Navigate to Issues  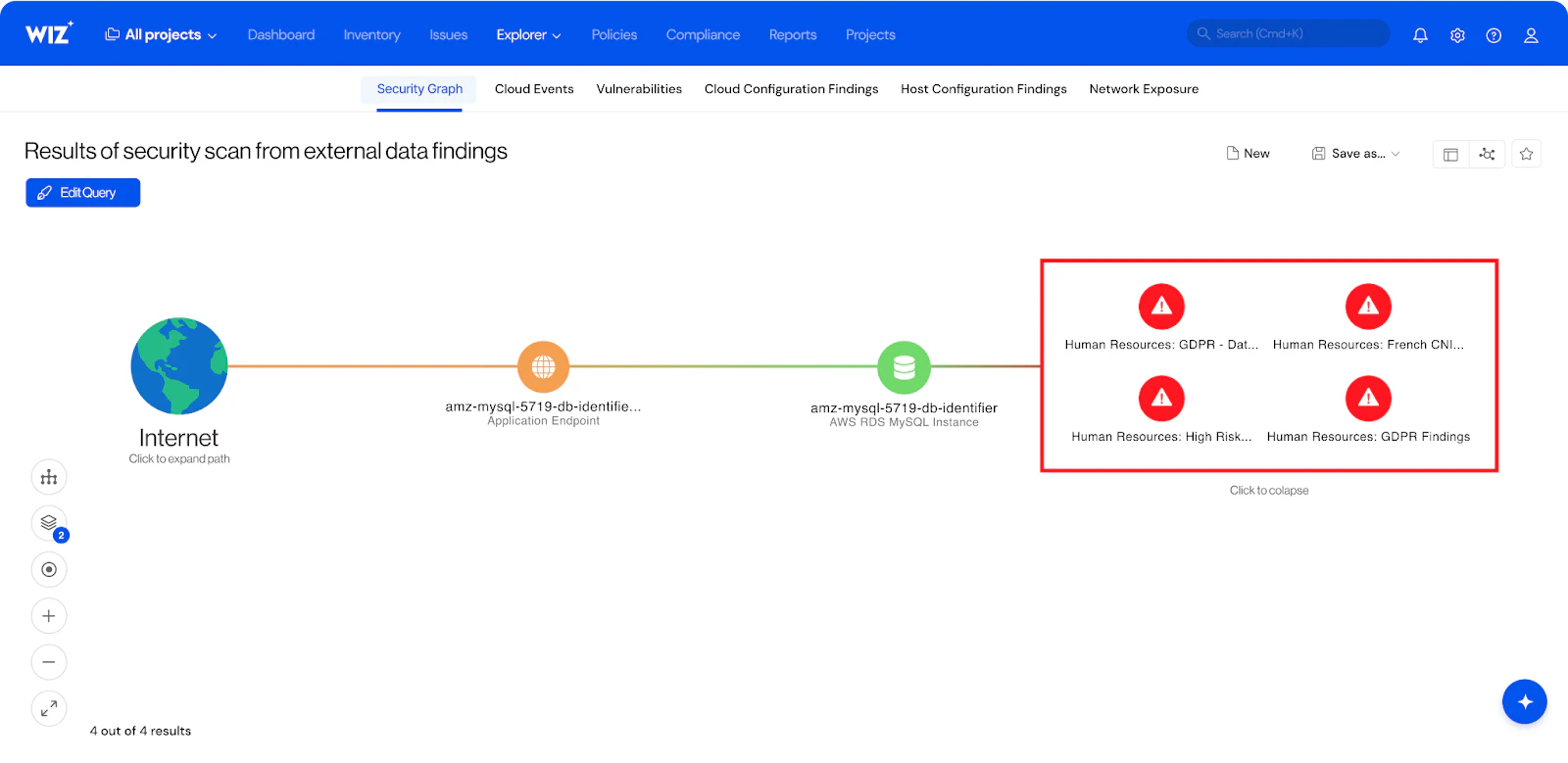448,35
